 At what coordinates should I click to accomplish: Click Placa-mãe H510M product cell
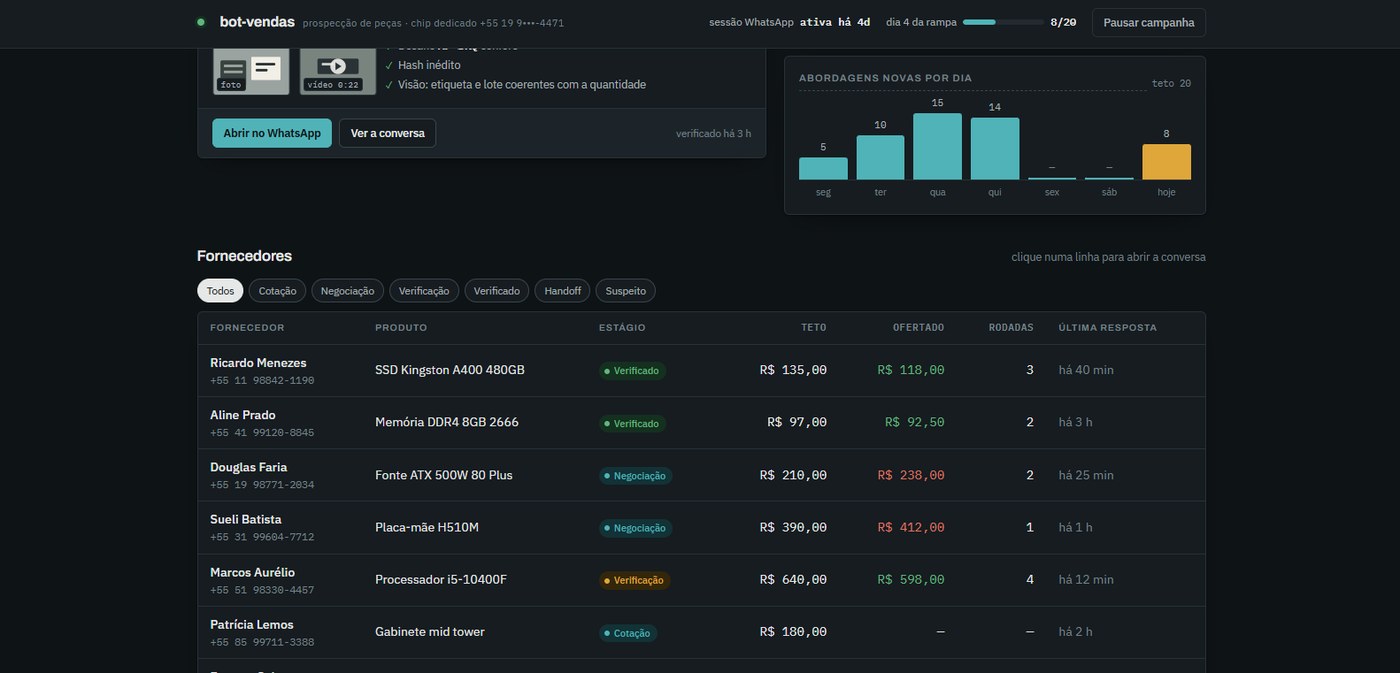pos(427,527)
